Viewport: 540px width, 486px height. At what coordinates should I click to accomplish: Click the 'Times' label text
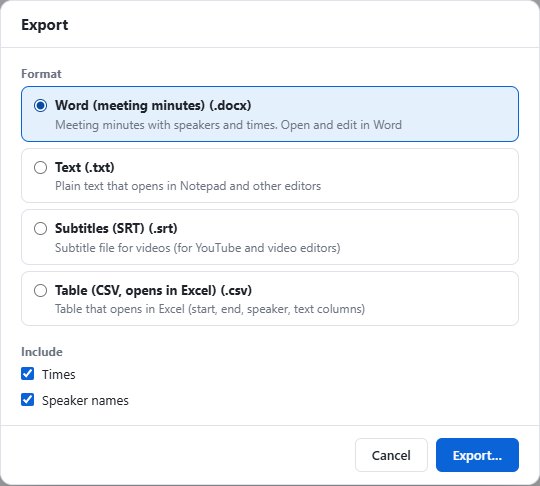pyautogui.click(x=59, y=374)
